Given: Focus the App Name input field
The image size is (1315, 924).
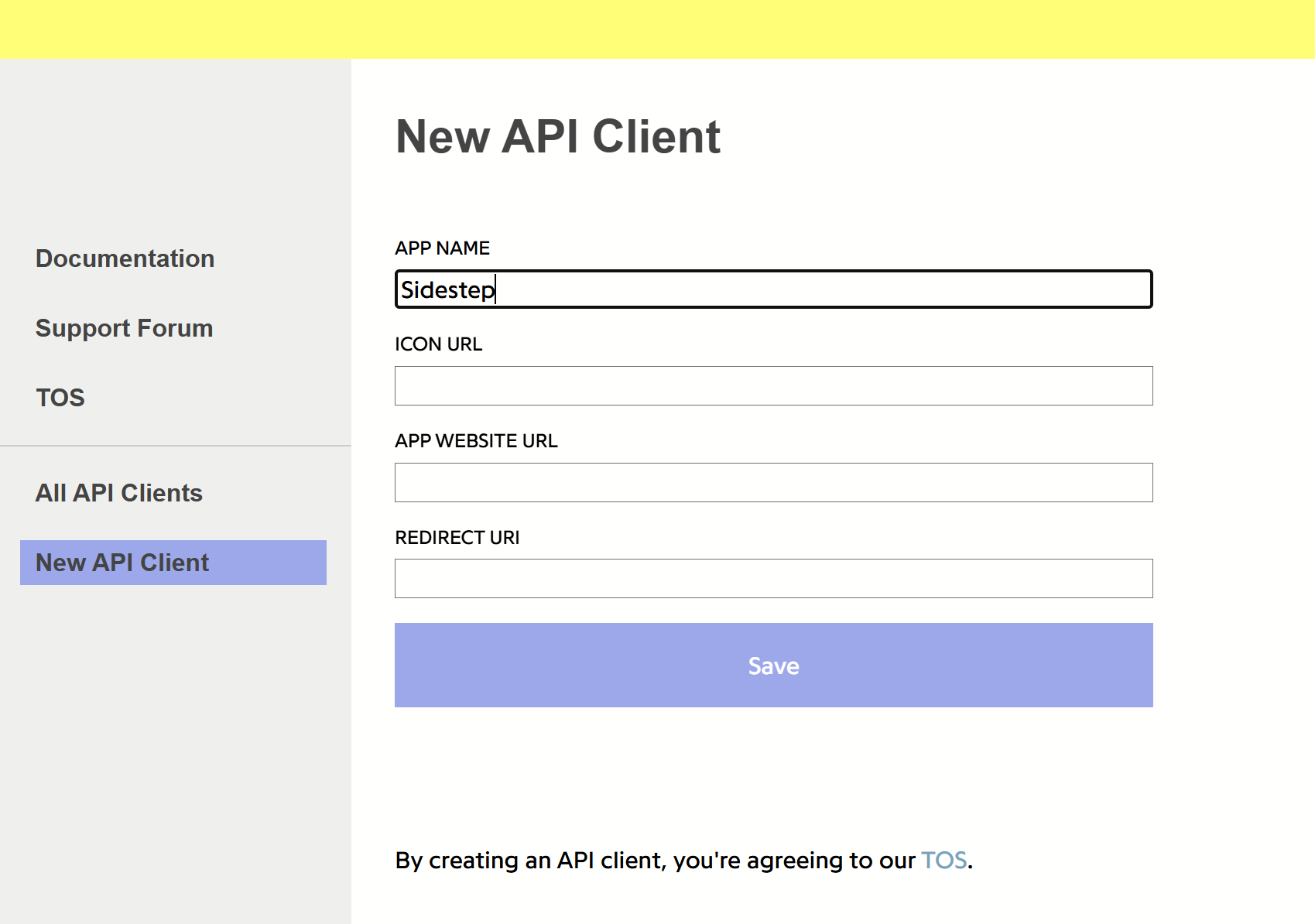Looking at the screenshot, I should tap(774, 289).
